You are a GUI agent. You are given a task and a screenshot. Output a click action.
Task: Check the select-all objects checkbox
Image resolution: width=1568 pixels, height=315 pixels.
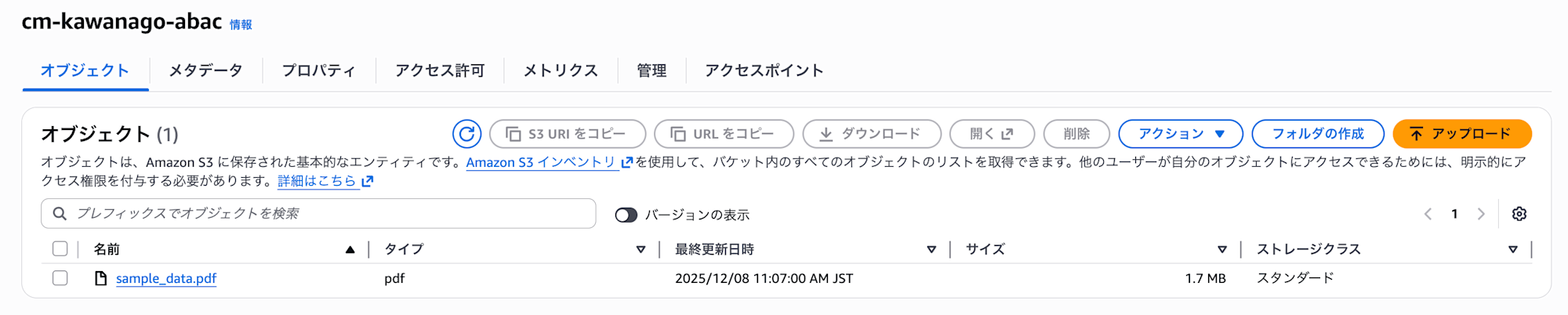pos(60,249)
